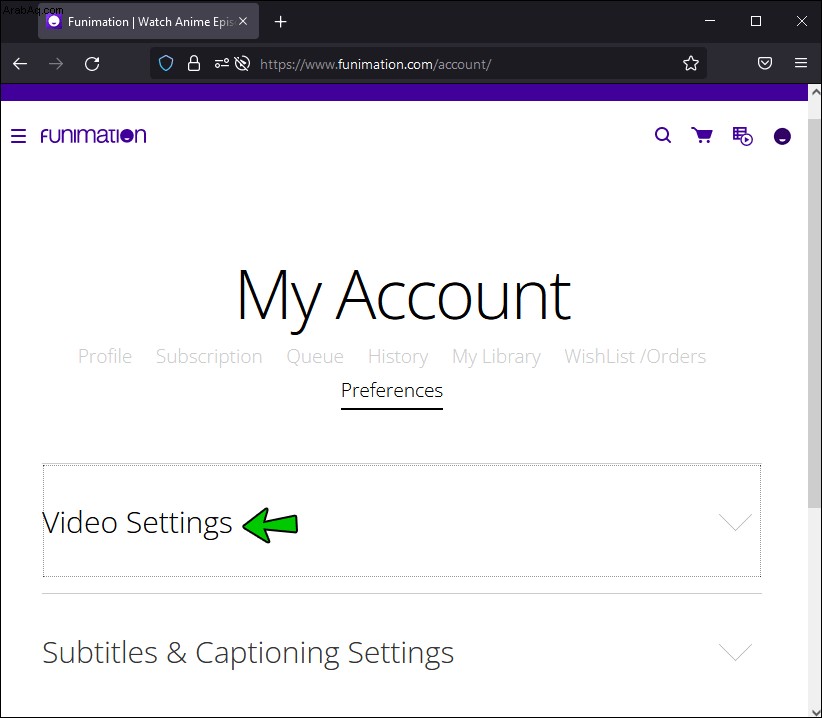Open the shopping cart icon
The image size is (822, 718).
point(702,136)
